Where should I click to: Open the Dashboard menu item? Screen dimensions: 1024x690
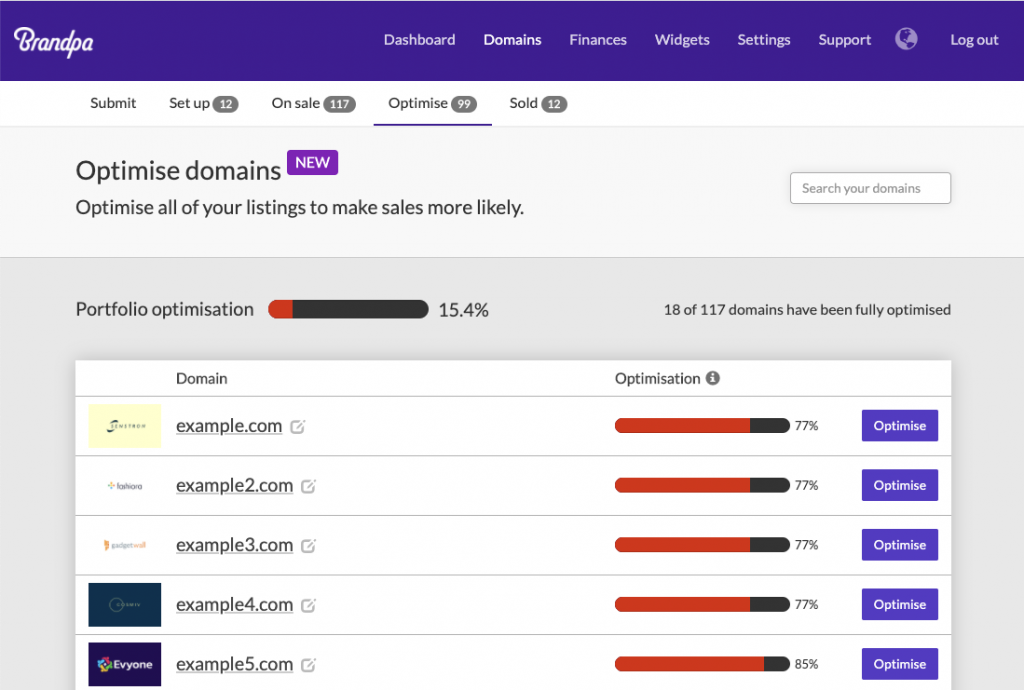pos(419,40)
